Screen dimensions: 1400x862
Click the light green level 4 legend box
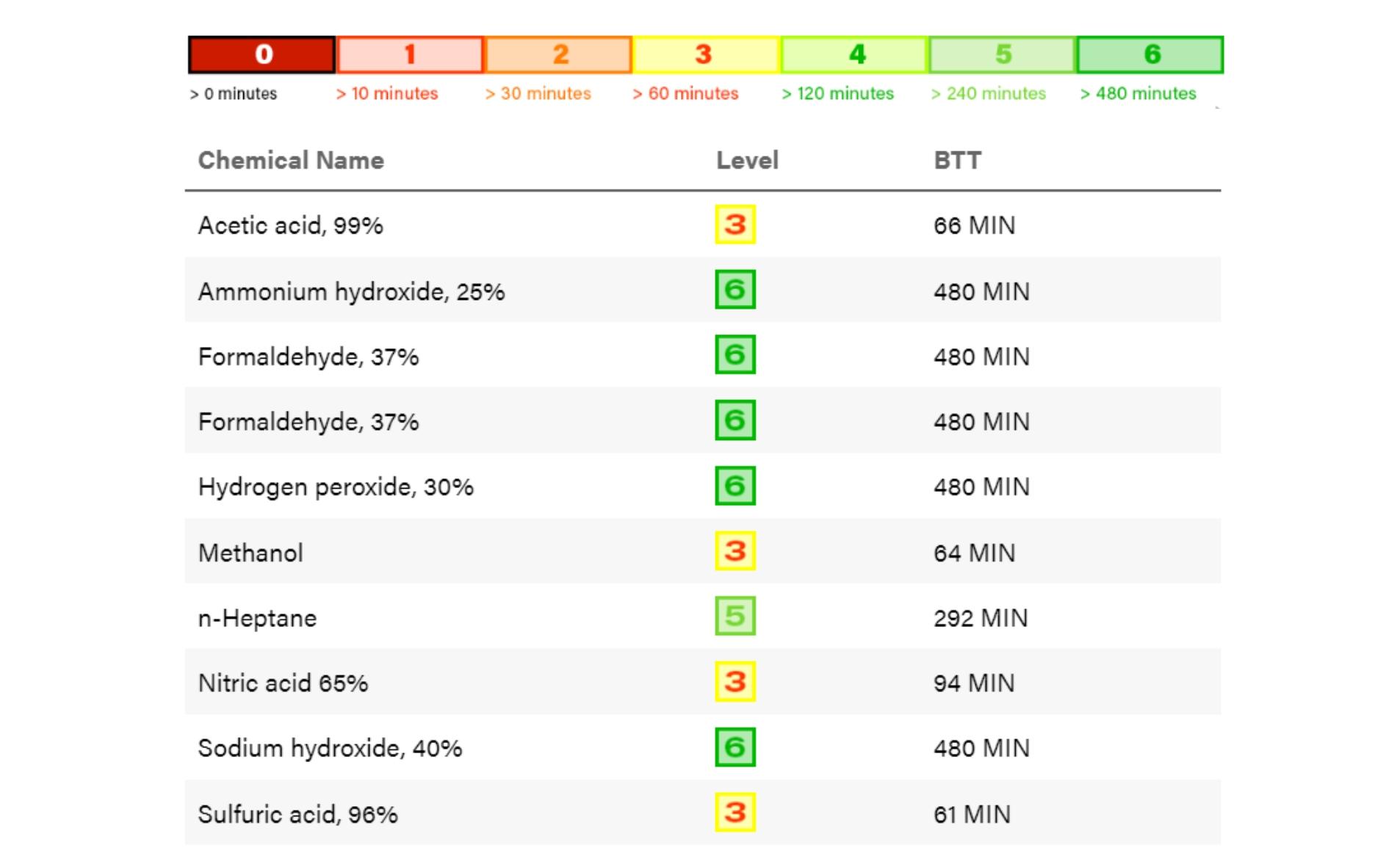(855, 54)
